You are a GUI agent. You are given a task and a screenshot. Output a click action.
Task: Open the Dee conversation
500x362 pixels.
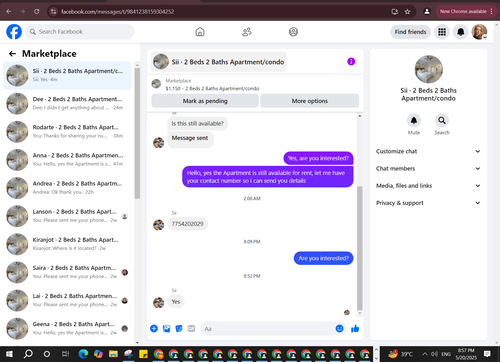(x=67, y=103)
